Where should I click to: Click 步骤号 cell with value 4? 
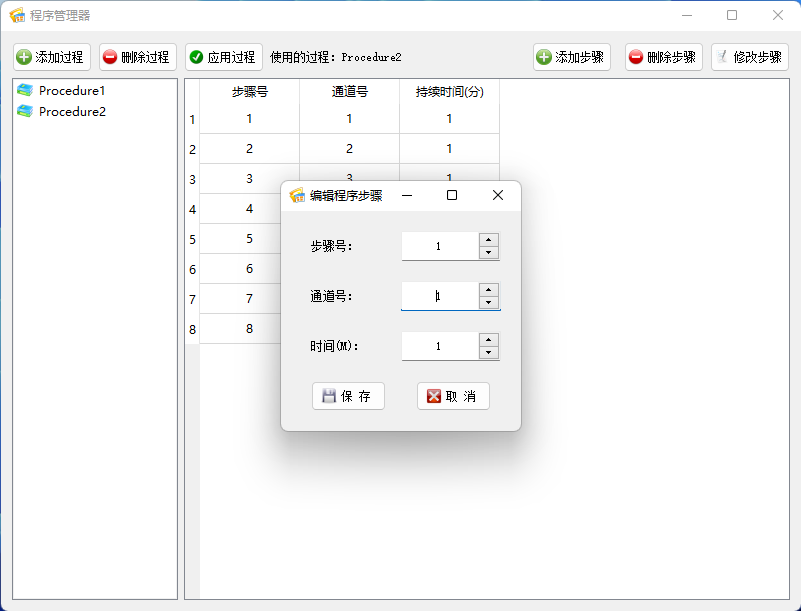point(240,209)
